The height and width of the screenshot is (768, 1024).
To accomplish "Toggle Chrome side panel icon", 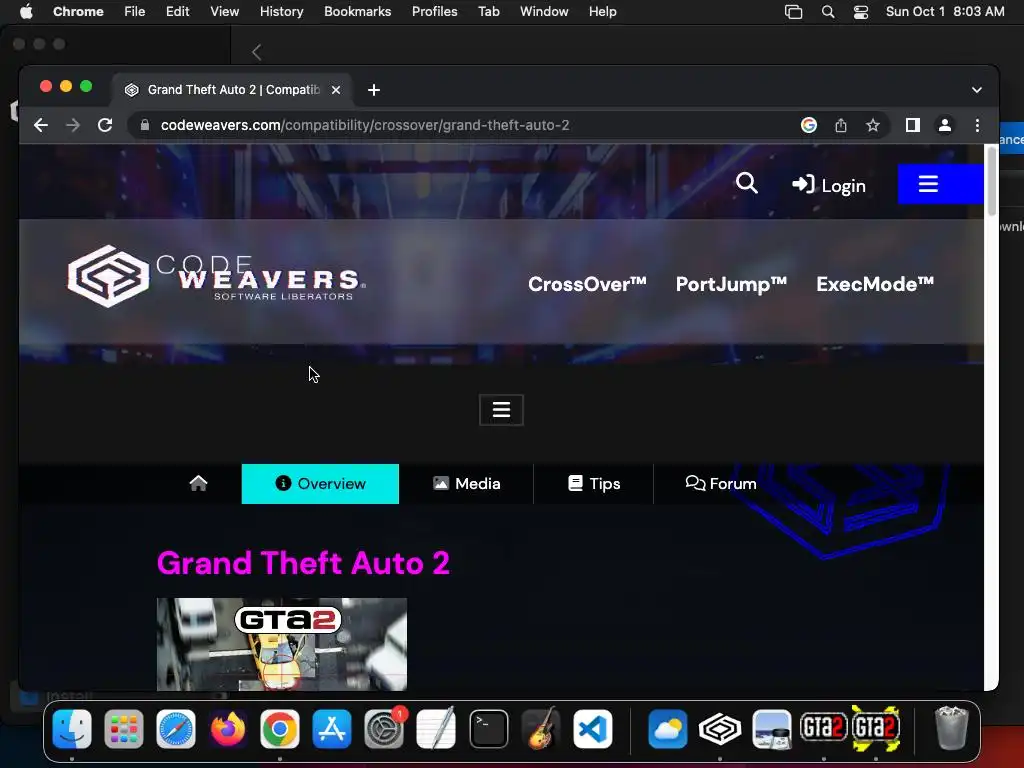I will pyautogui.click(x=913, y=125).
